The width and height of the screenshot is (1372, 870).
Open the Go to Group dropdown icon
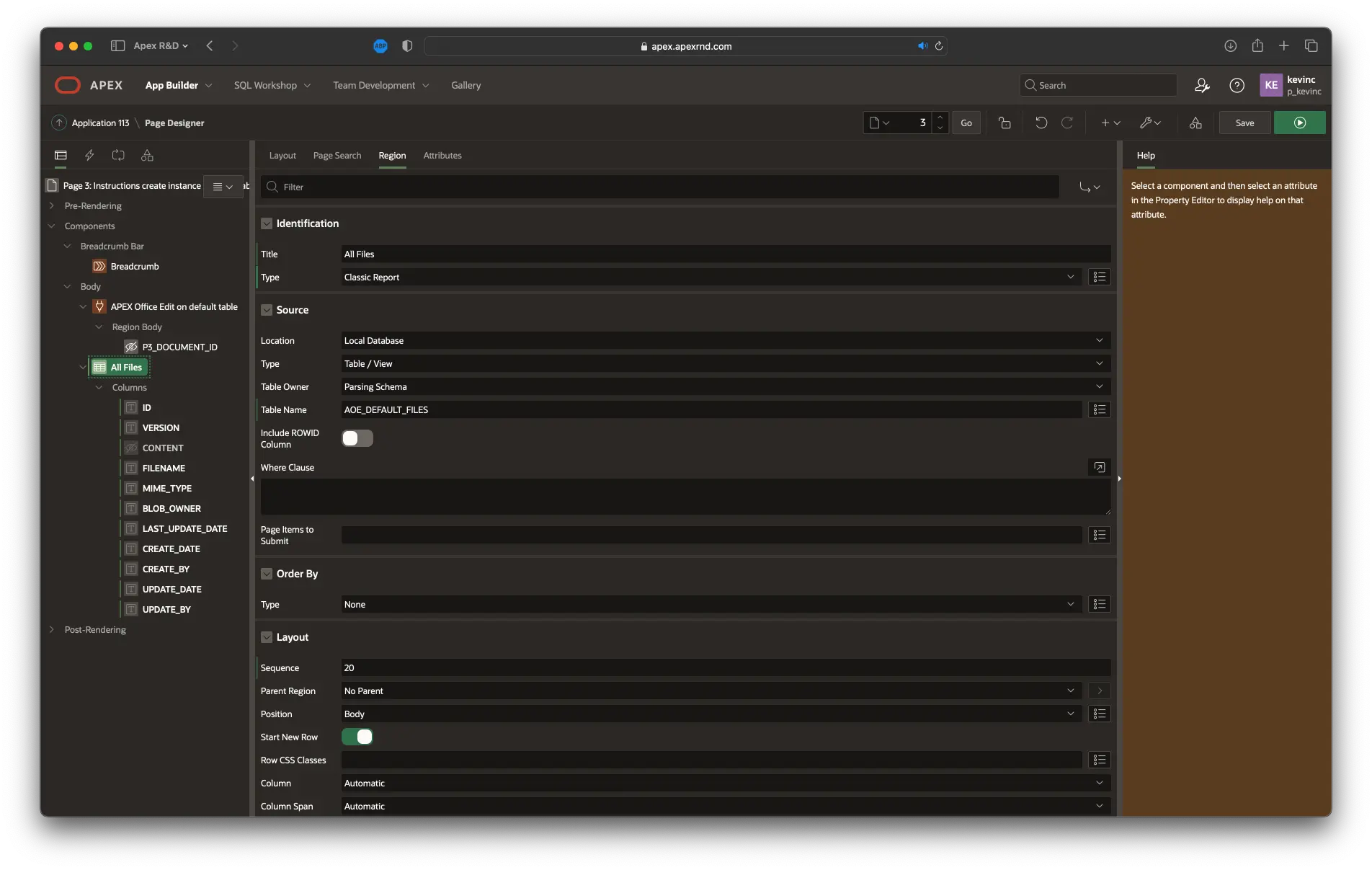click(x=1090, y=187)
